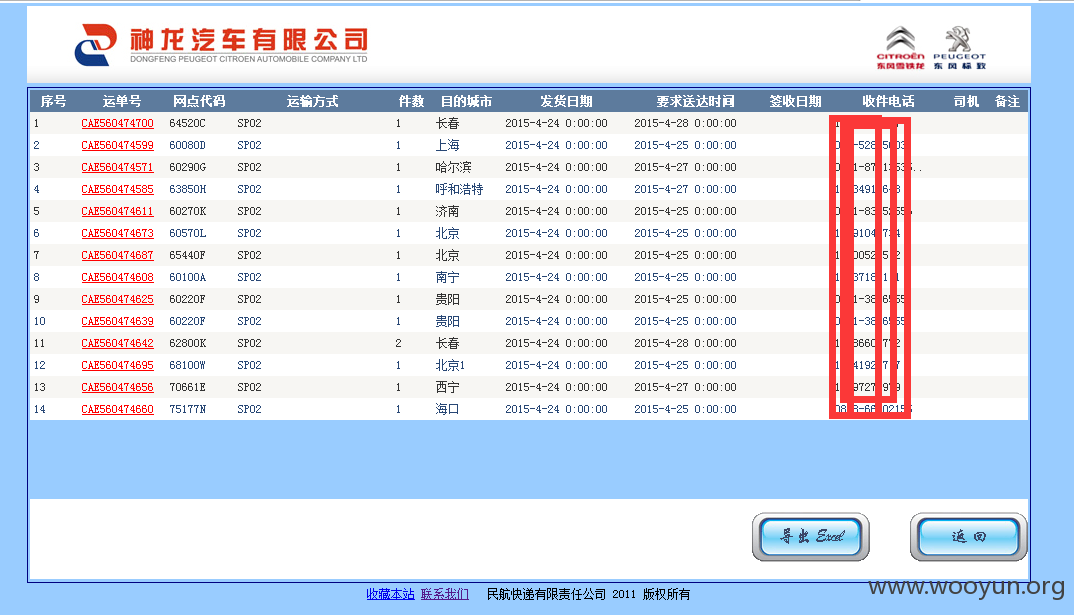Click destination city 北京1

[x=450, y=365]
